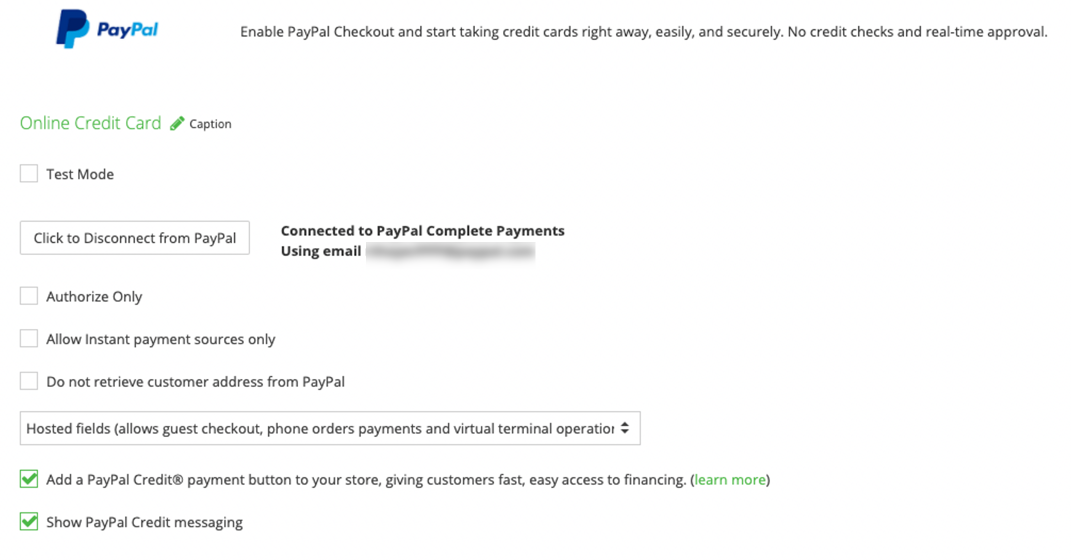The image size is (1071, 560).
Task: Open the learn more link
Action: [730, 480]
